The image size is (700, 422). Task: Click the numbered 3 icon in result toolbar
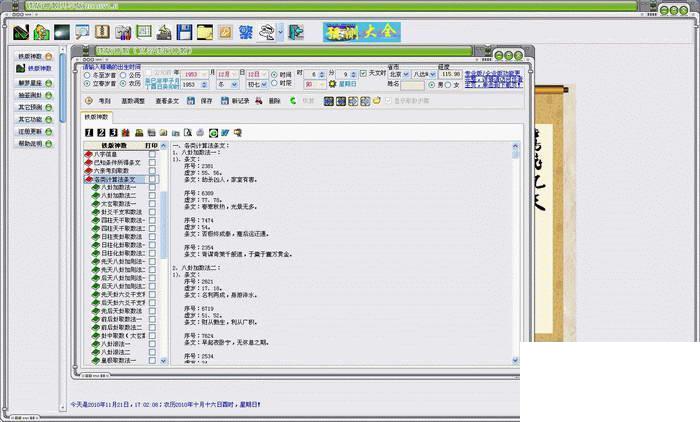click(x=113, y=133)
